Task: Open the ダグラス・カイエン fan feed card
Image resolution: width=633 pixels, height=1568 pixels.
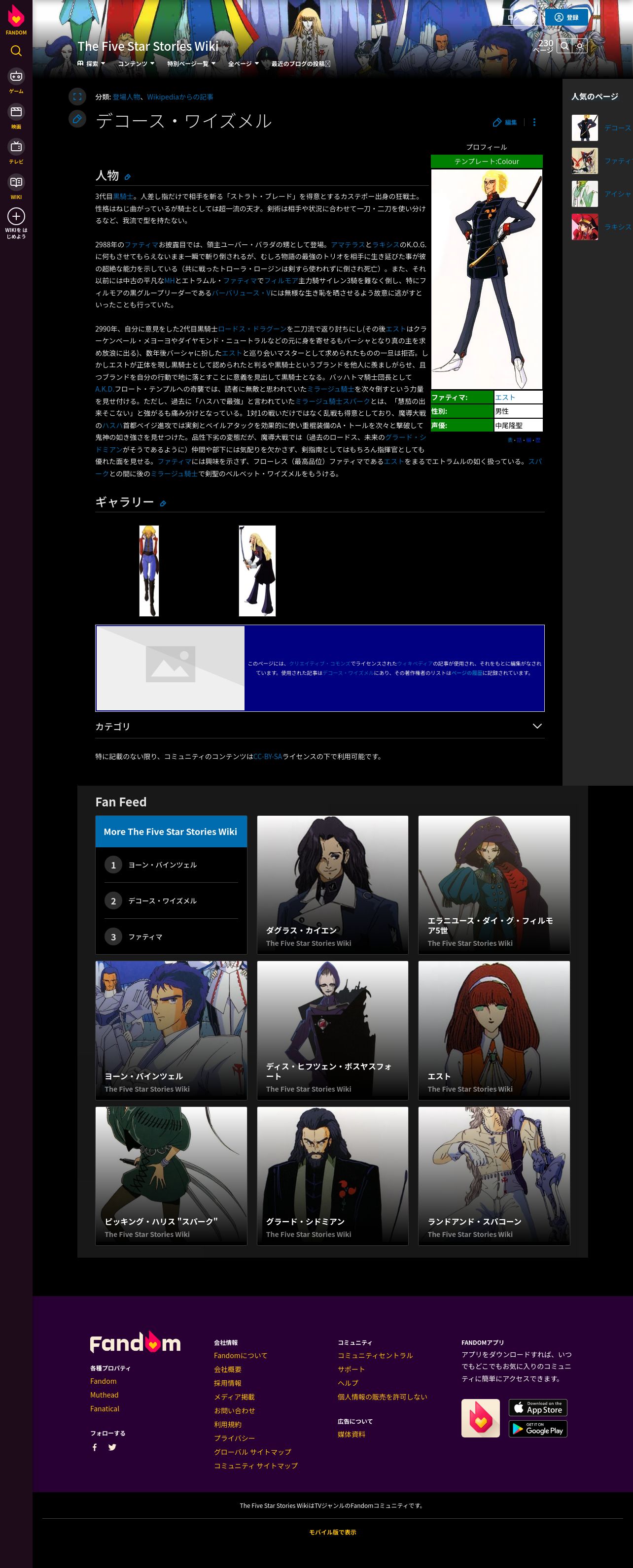Action: [333, 885]
